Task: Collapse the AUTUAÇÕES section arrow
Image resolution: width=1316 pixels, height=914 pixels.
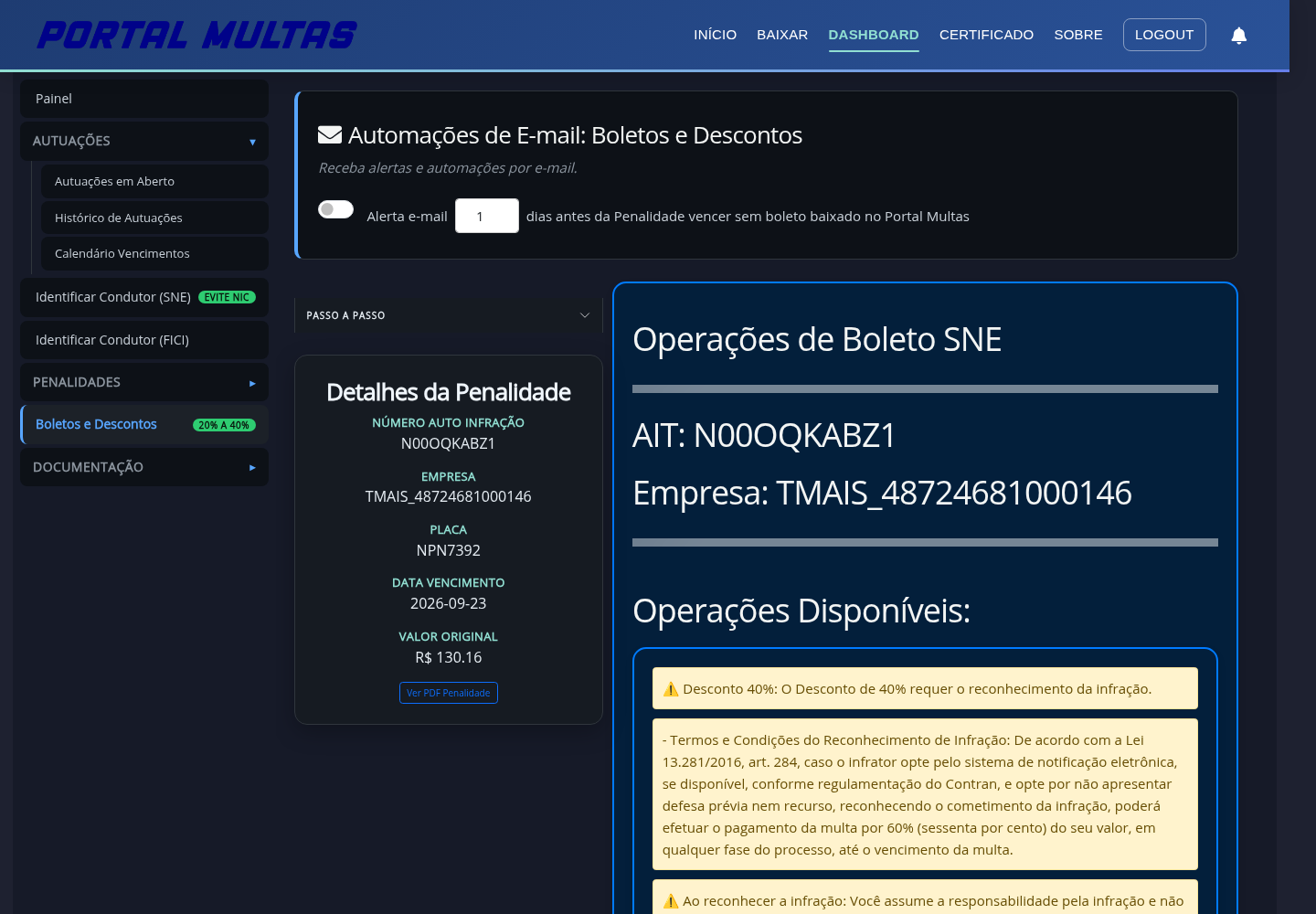Action: (x=252, y=142)
